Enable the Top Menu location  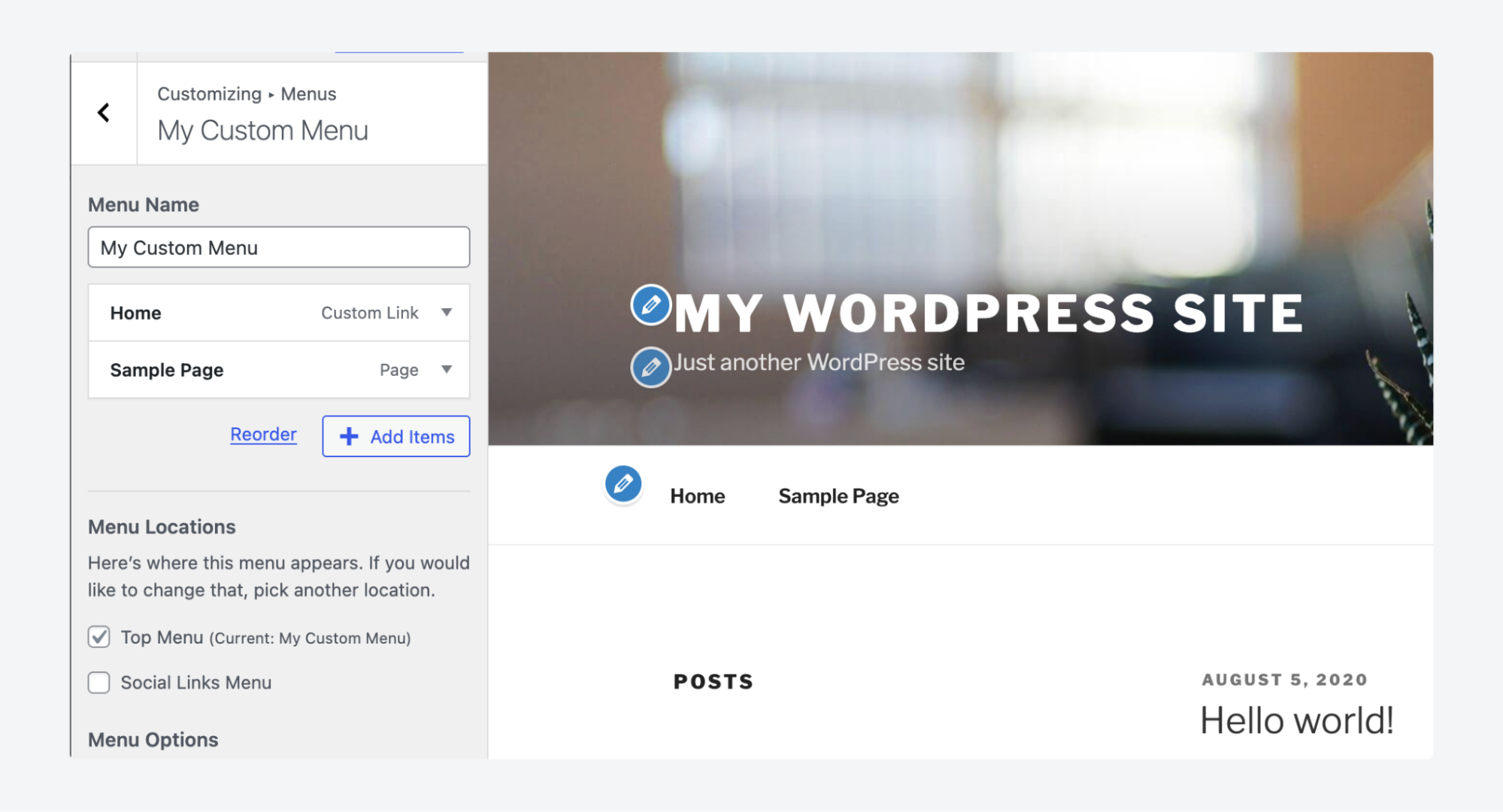[98, 637]
